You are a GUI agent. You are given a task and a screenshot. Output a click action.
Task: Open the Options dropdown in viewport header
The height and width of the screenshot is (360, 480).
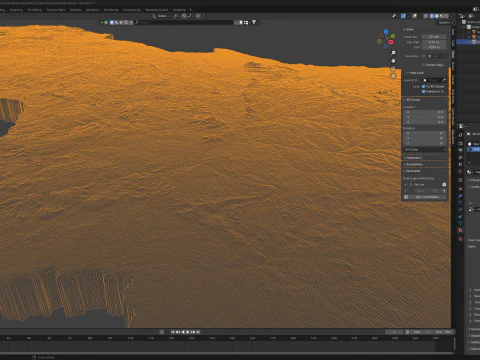(446, 22)
